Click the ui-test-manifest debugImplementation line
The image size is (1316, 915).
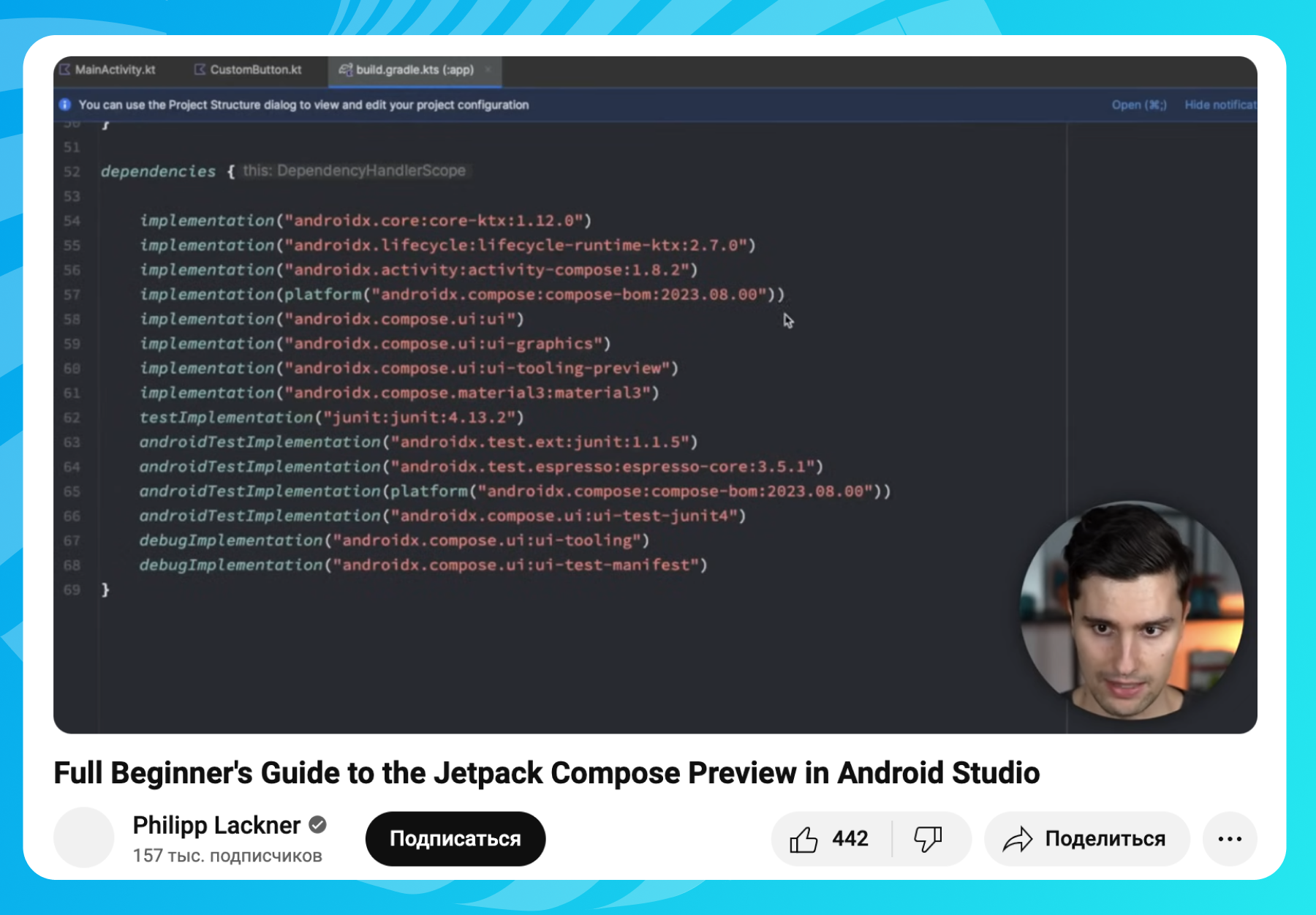click(423, 565)
